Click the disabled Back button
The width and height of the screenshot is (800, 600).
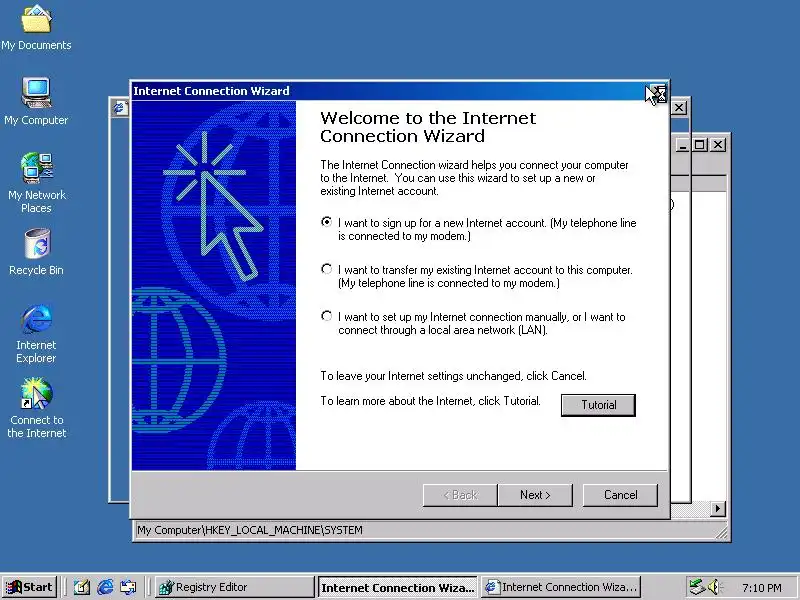(x=460, y=495)
